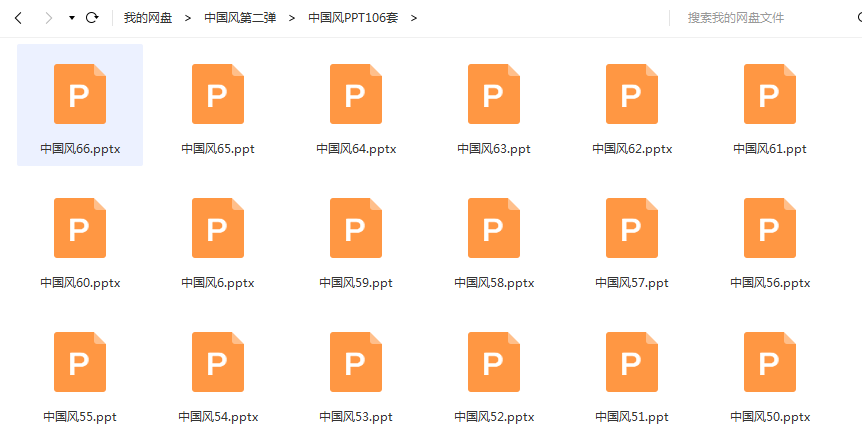Image resolution: width=862 pixels, height=445 pixels.
Task: Click the file name text 中国风66.pptx
Action: (80, 149)
